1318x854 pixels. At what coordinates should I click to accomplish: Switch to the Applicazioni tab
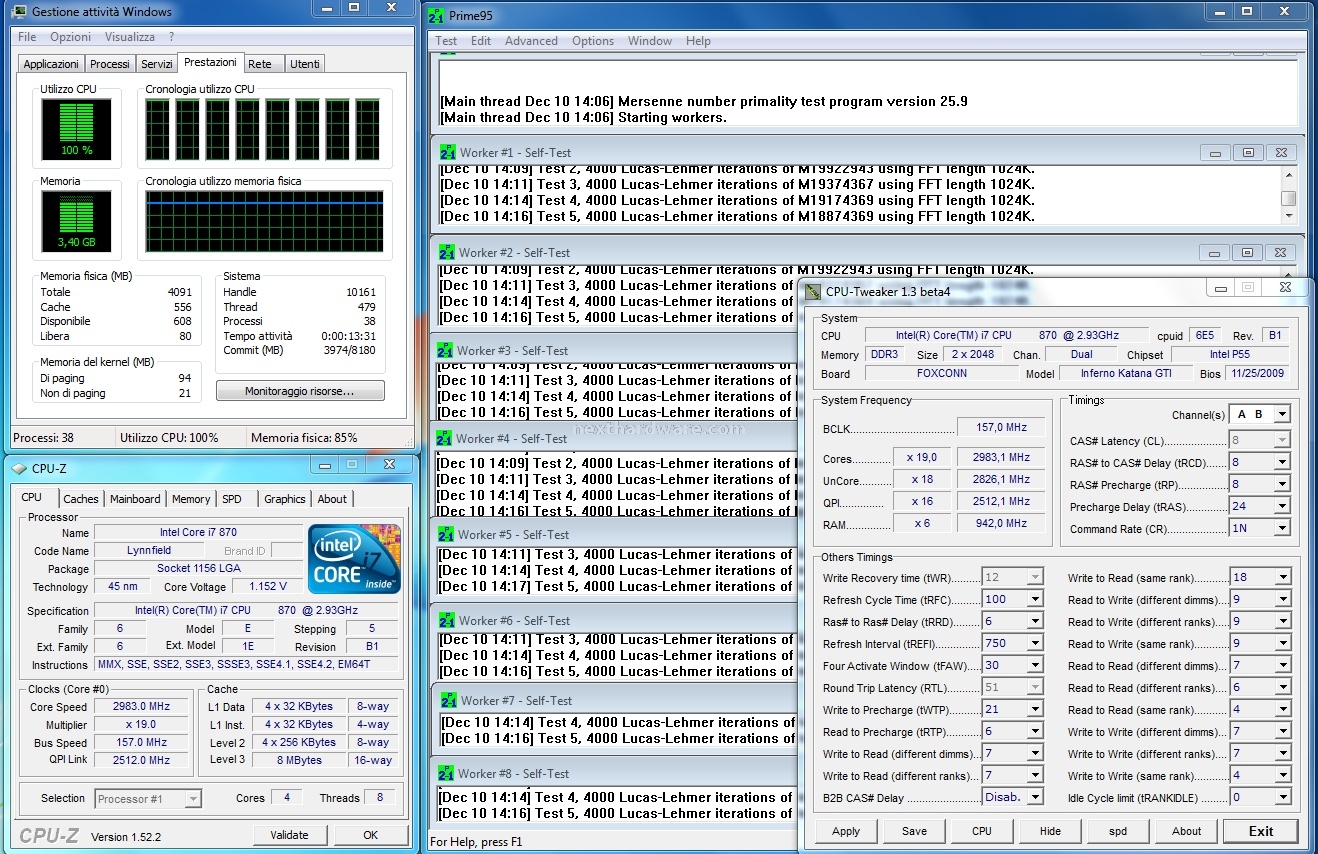click(51, 64)
